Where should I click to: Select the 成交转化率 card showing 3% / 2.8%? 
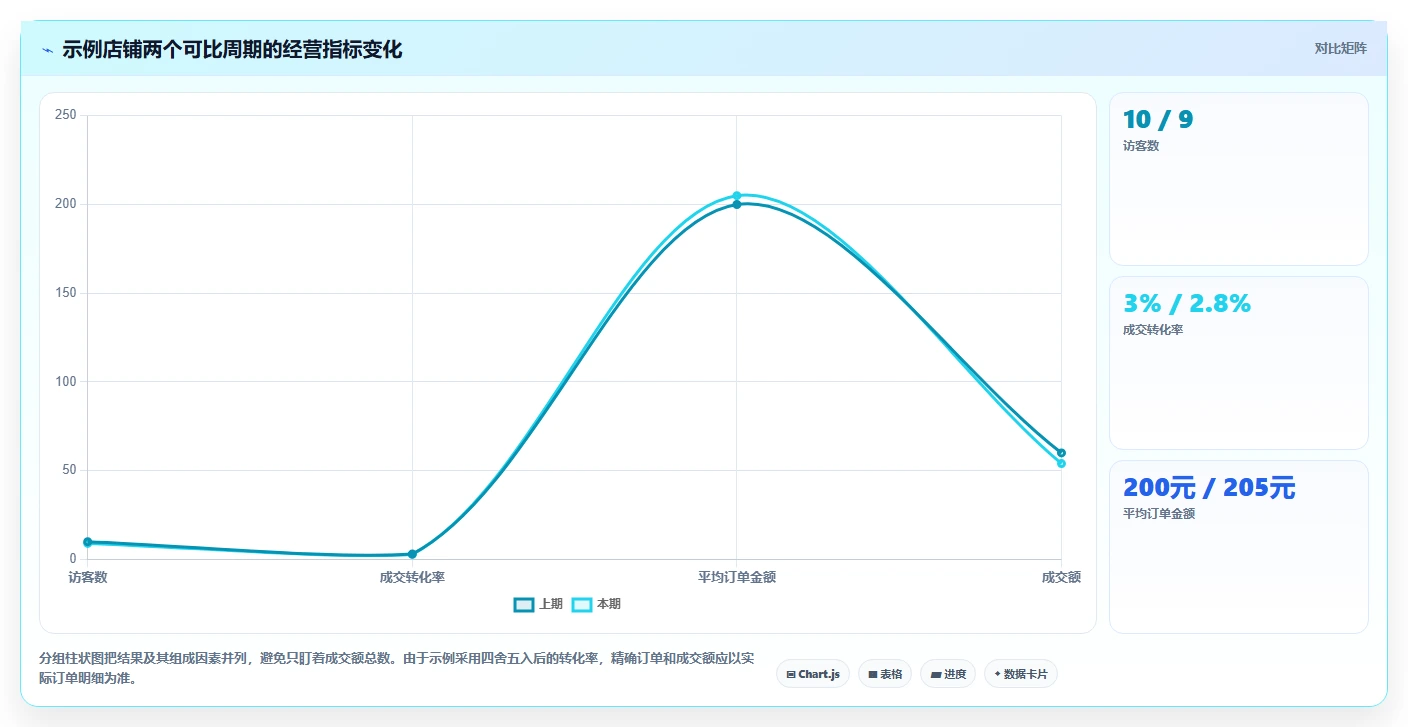(1239, 363)
